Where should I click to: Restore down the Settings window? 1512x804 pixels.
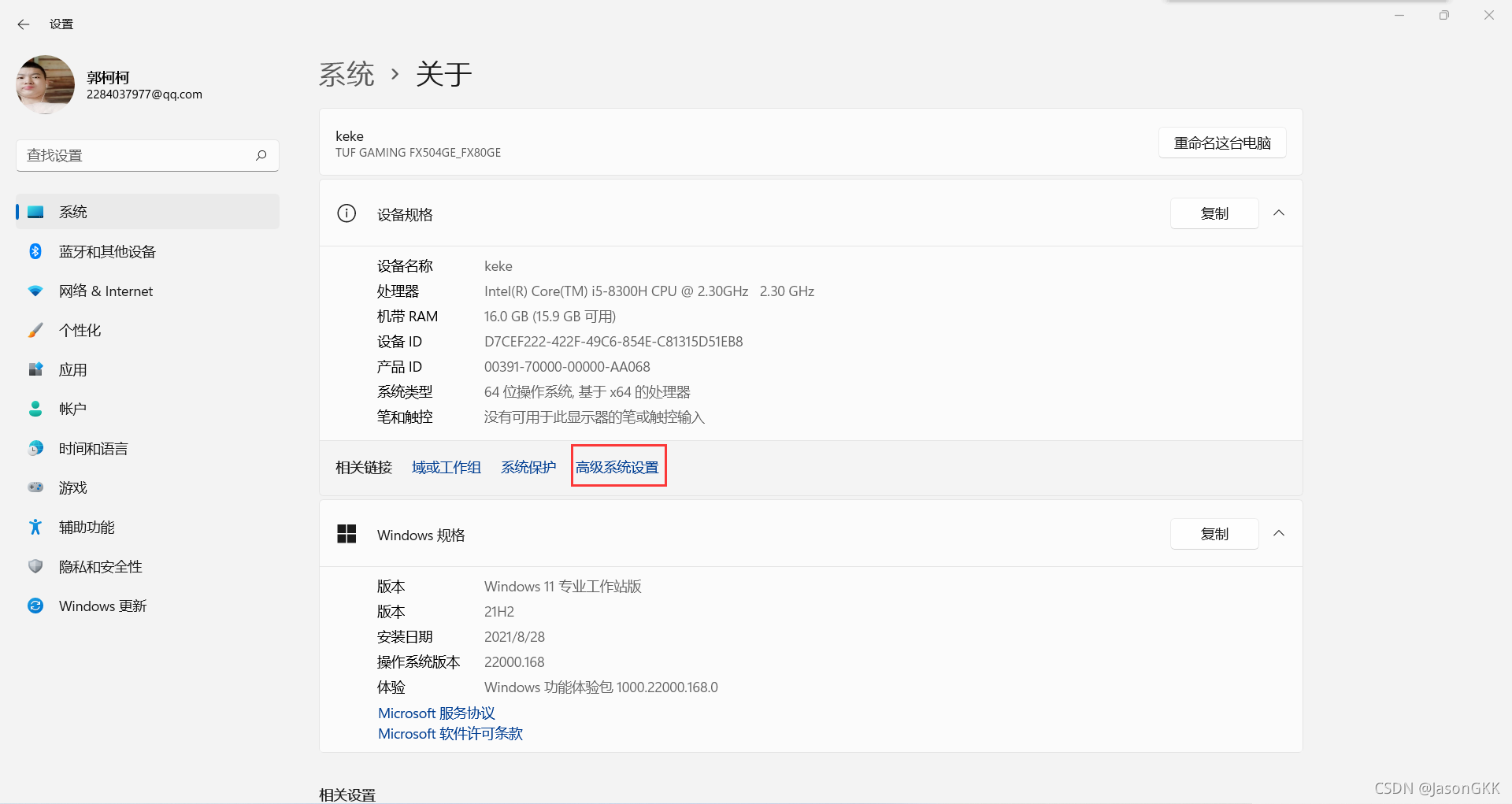[1443, 15]
